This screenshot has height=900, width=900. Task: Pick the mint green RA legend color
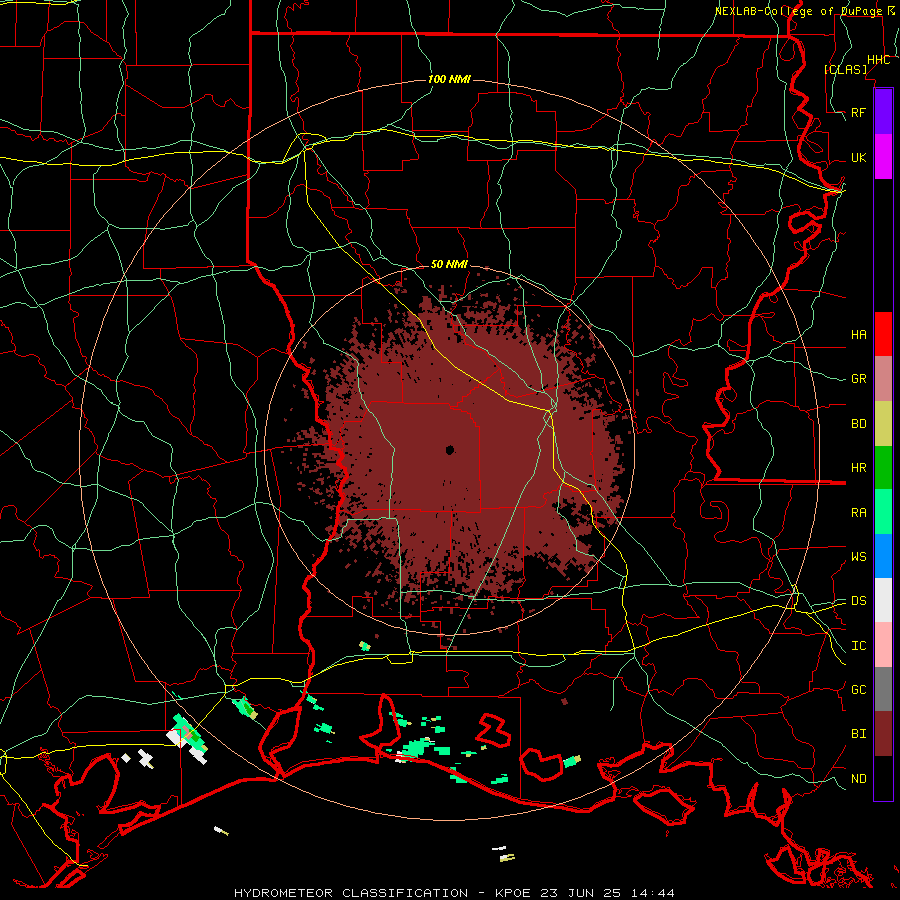883,512
